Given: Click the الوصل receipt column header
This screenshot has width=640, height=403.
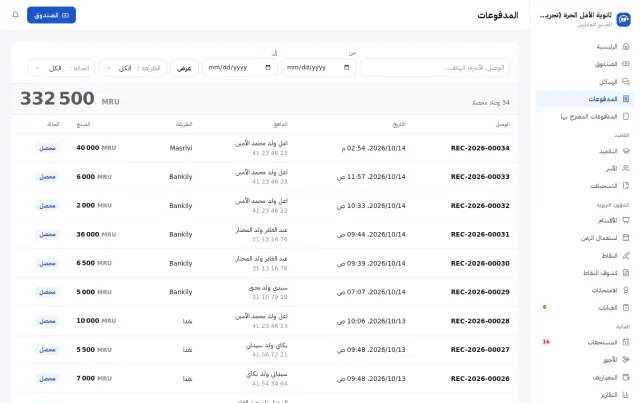Looking at the screenshot, I should tap(502, 124).
